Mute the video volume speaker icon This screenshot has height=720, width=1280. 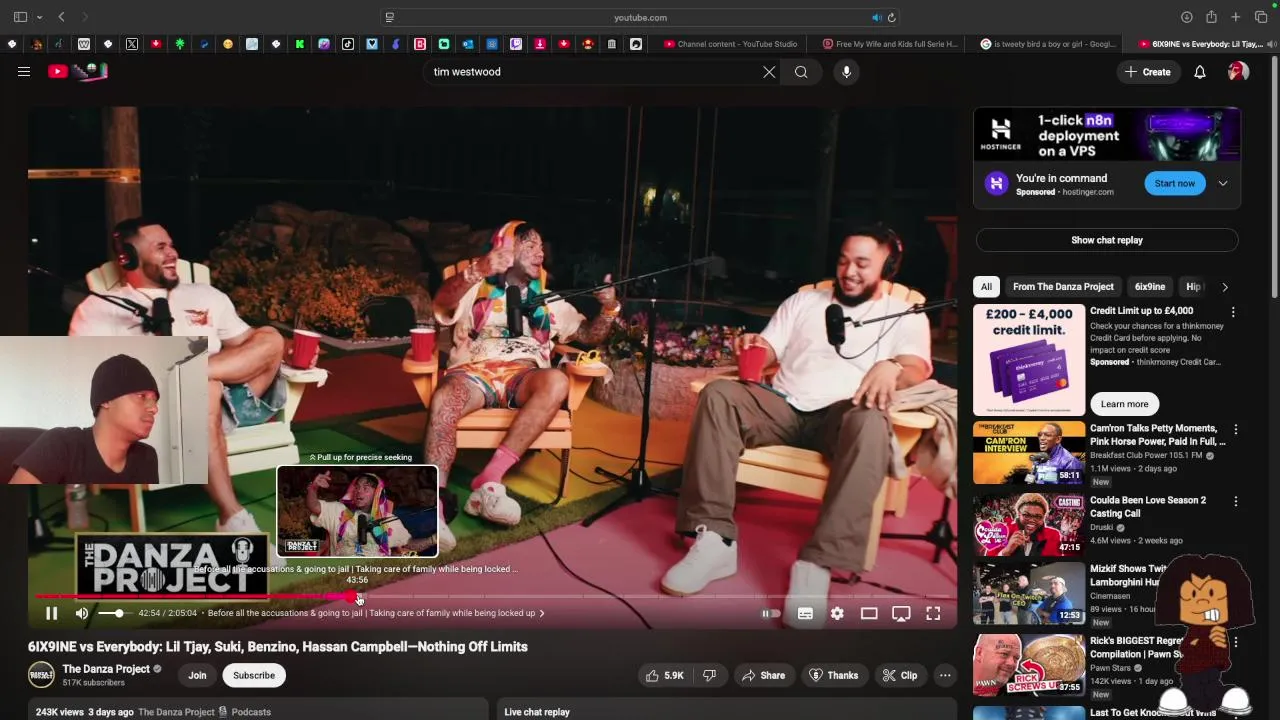pyautogui.click(x=82, y=613)
